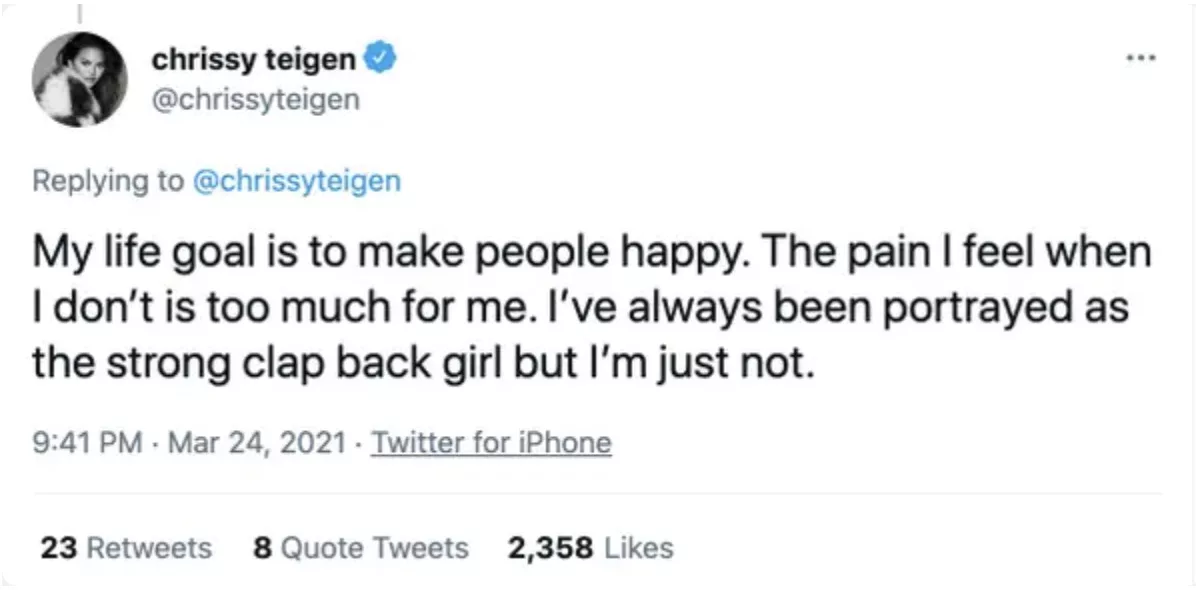Click the number 8 beside Quote Tweets
1196x590 pixels.
click(263, 547)
